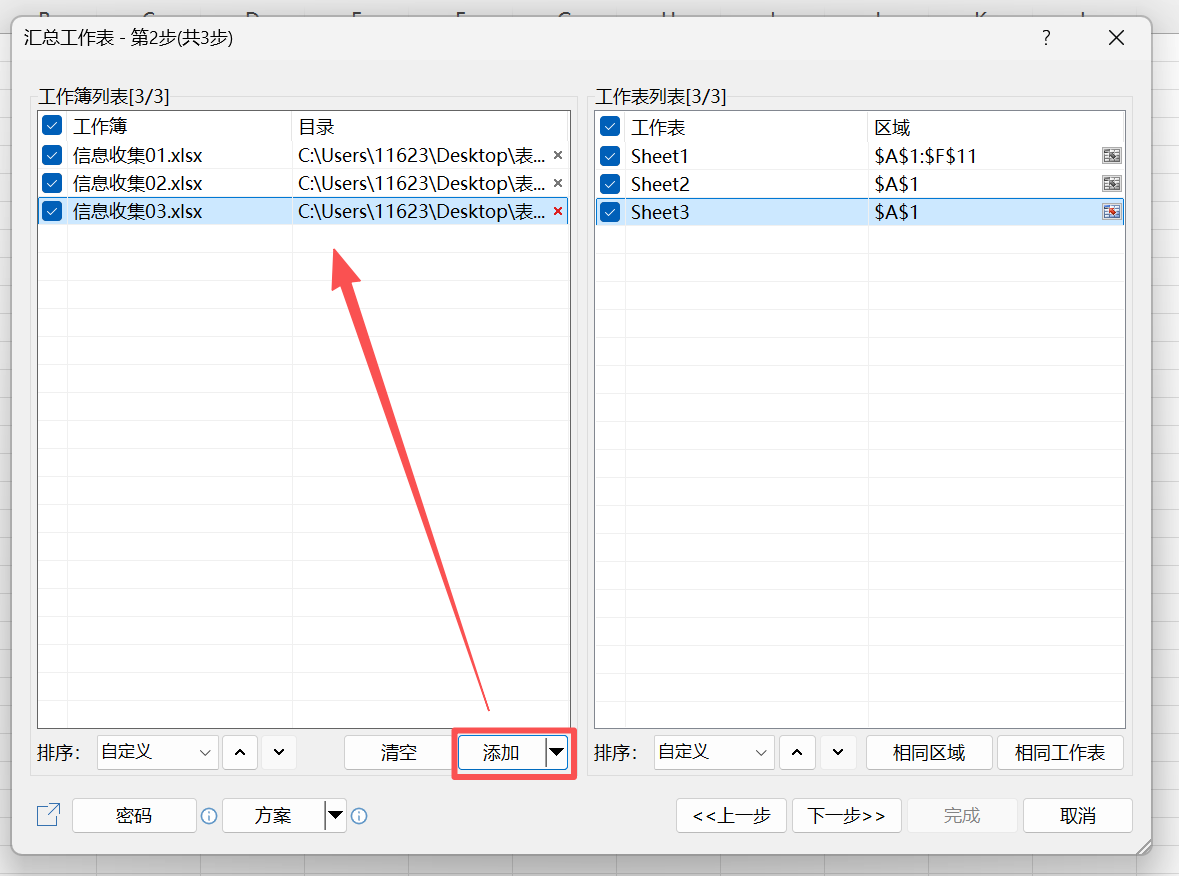
Task: Uncheck the 信息收集02.xlsx checkbox
Action: tap(51, 183)
